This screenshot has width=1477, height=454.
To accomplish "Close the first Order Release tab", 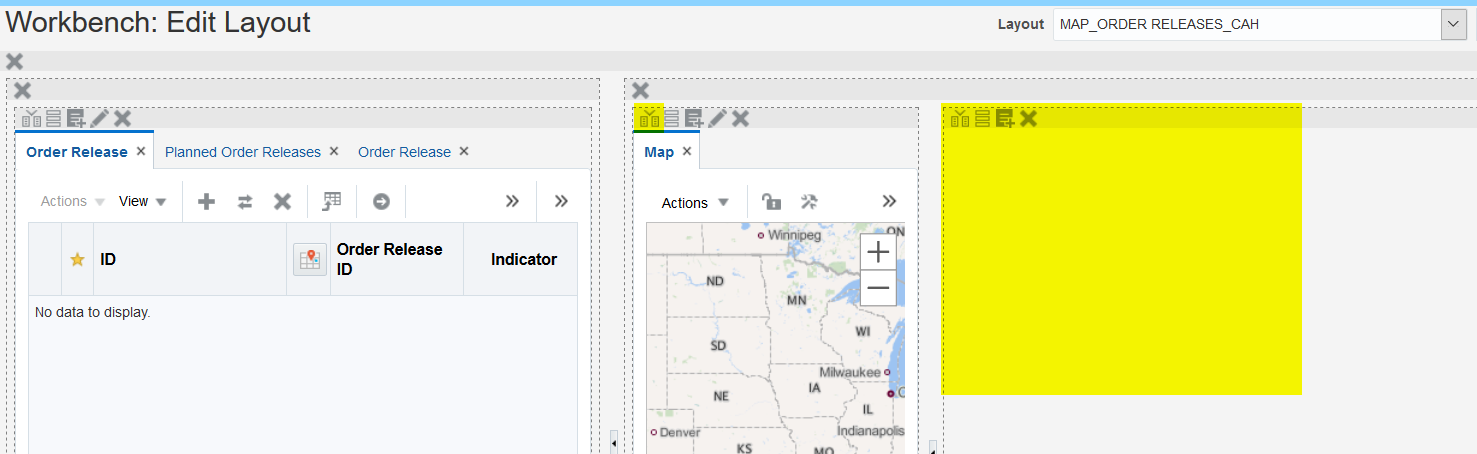I will 141,151.
